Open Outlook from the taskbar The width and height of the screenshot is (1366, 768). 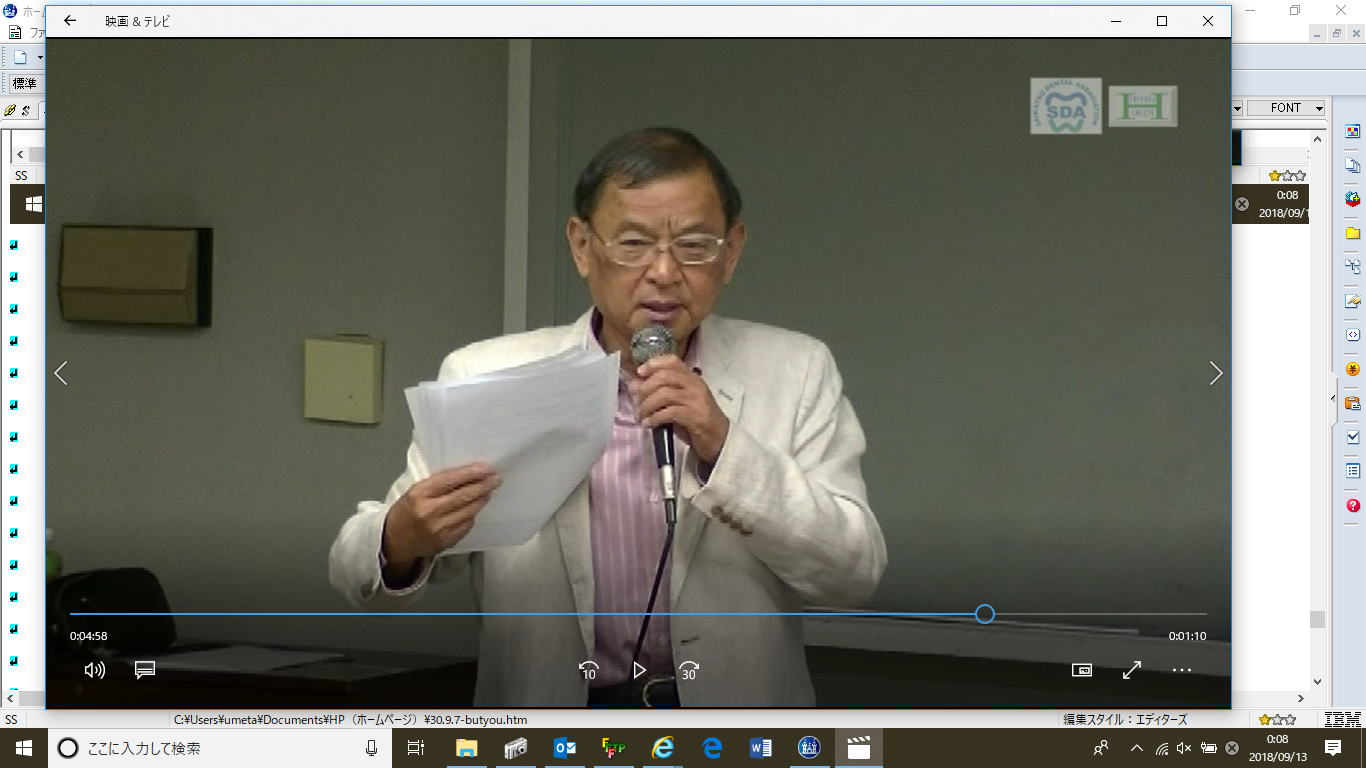pos(564,748)
